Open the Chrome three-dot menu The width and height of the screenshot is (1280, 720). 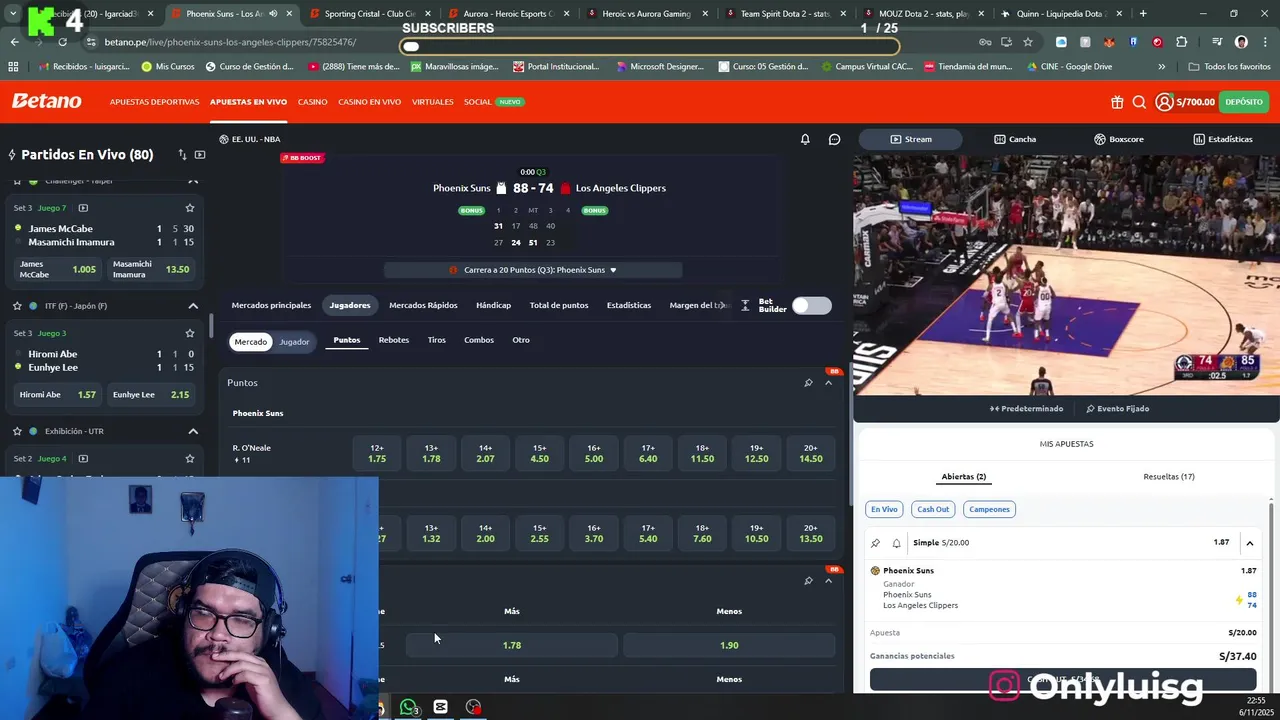tap(1264, 42)
